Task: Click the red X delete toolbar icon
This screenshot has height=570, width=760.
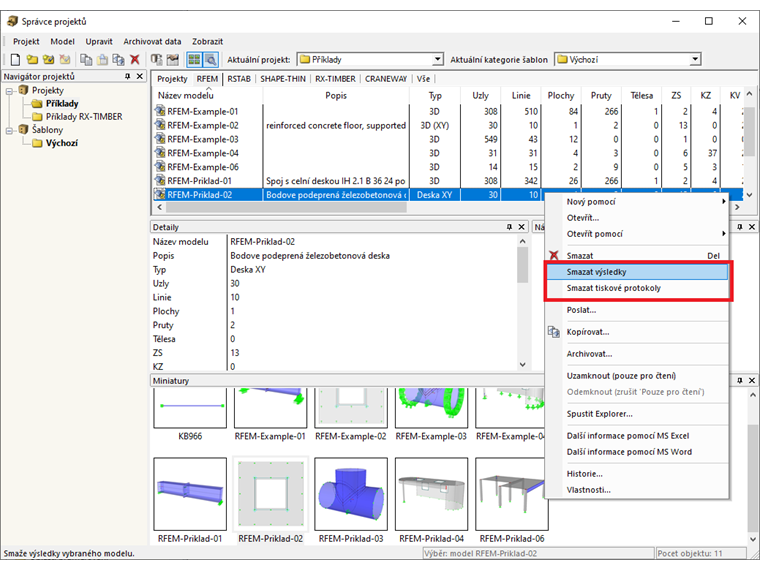Action: point(135,60)
